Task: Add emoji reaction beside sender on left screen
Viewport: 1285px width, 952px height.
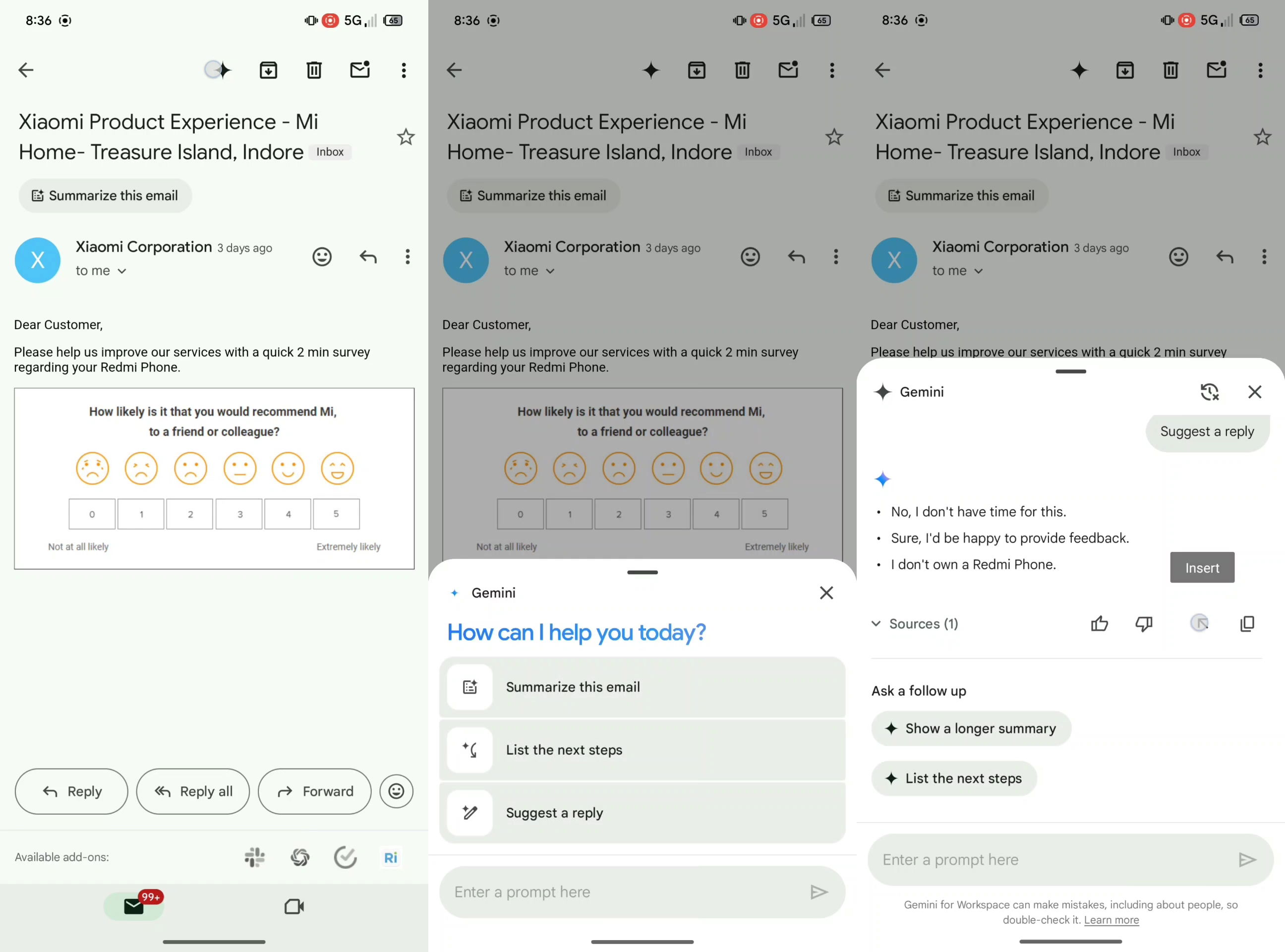Action: (322, 256)
